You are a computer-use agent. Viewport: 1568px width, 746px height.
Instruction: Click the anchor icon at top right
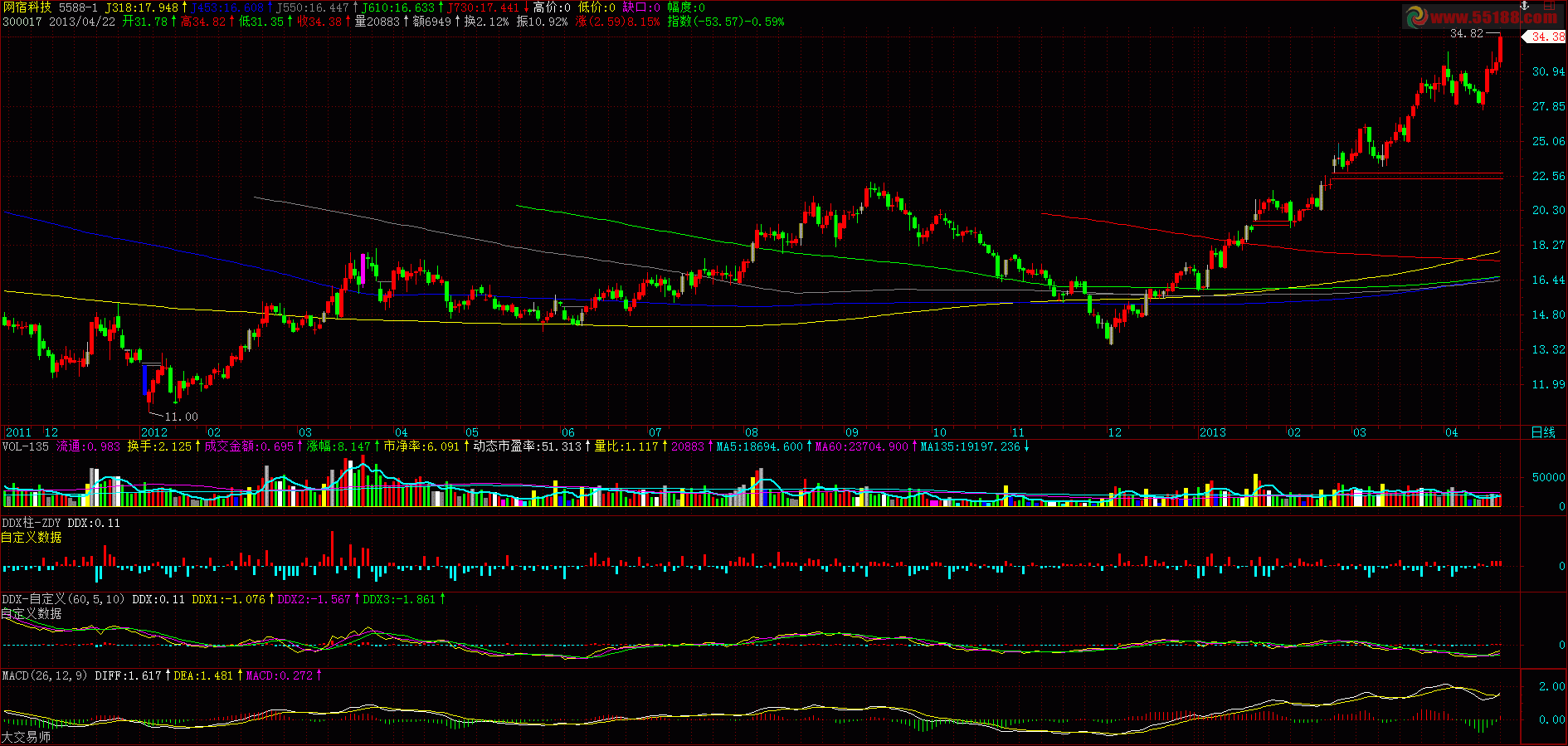(x=1523, y=6)
